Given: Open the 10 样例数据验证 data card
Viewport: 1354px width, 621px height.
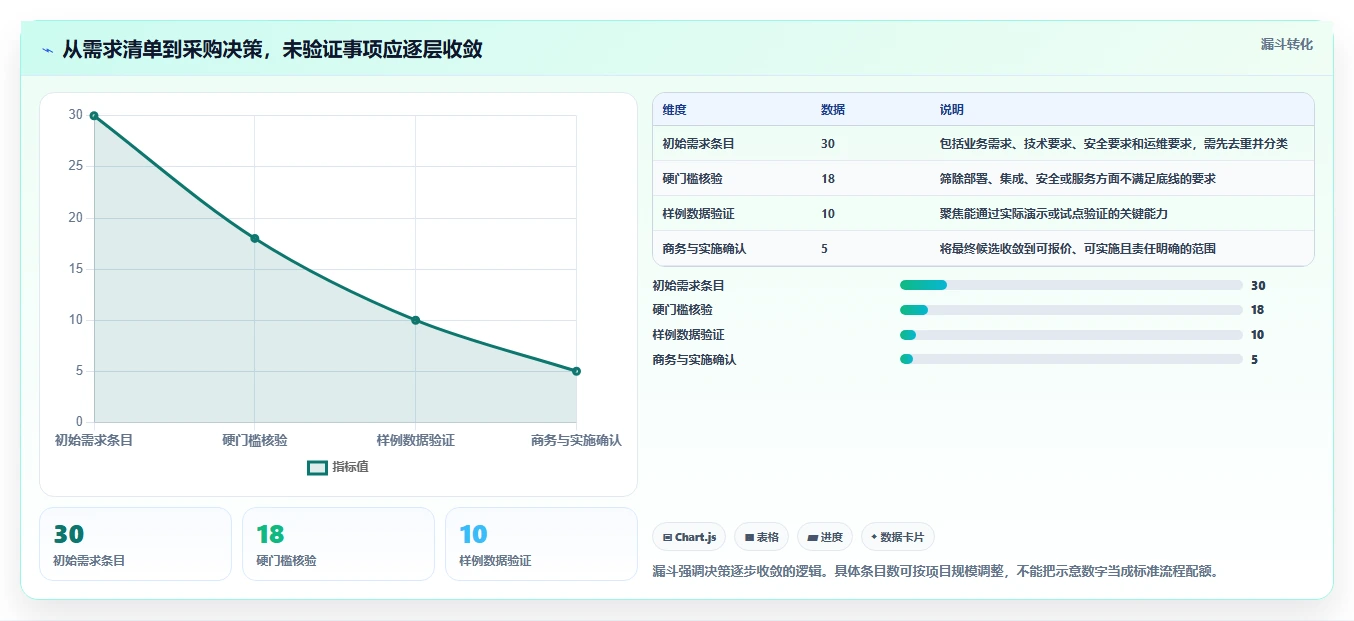Looking at the screenshot, I should pos(541,544).
